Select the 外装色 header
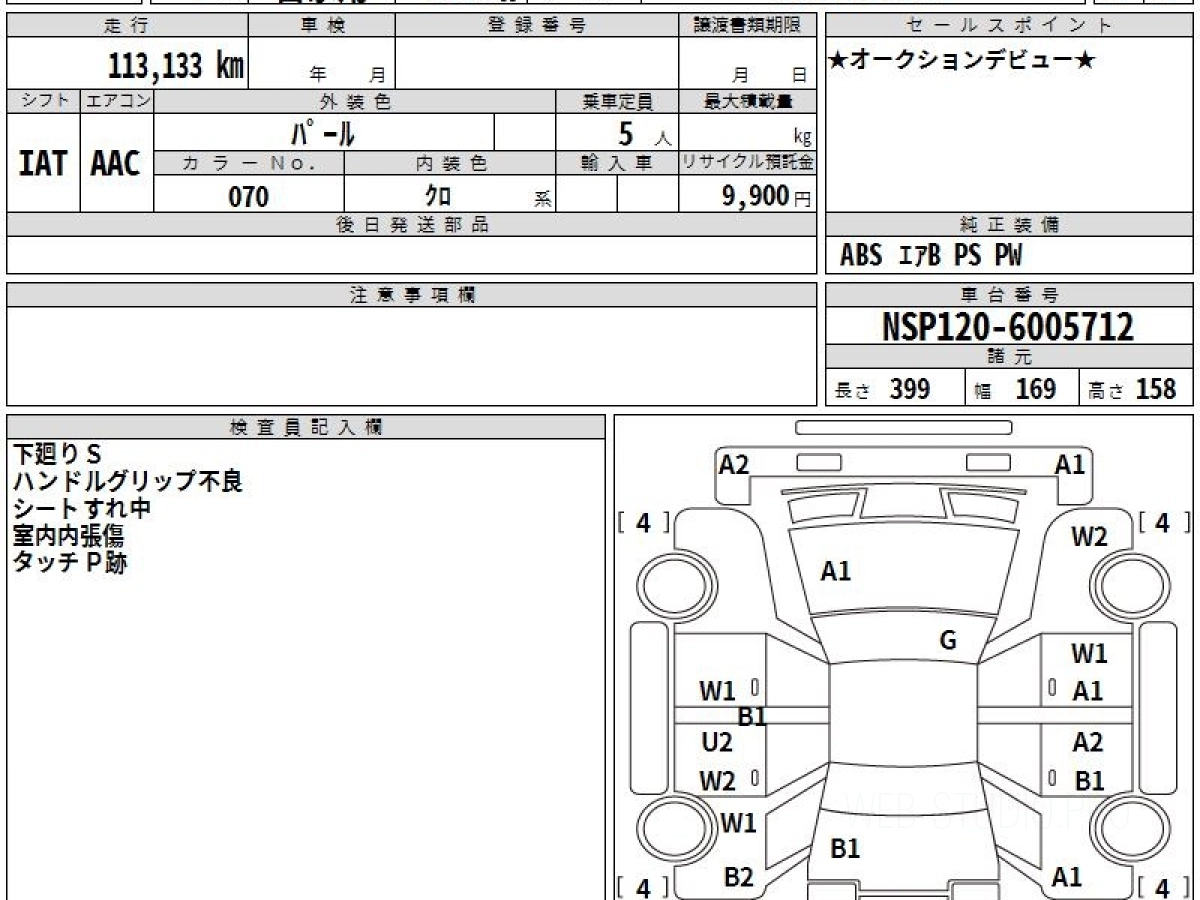This screenshot has width=1200, height=900. click(x=355, y=102)
